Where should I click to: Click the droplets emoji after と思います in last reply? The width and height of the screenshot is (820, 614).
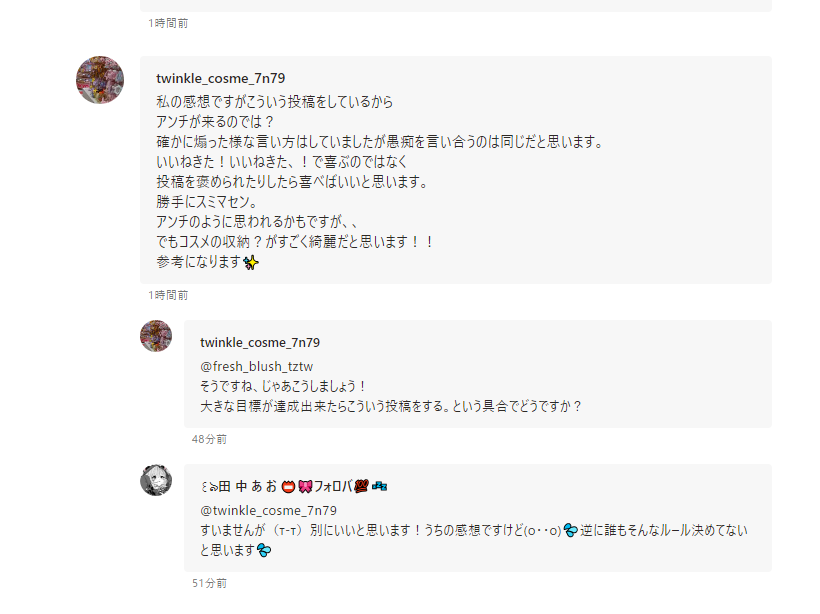[x=263, y=550]
